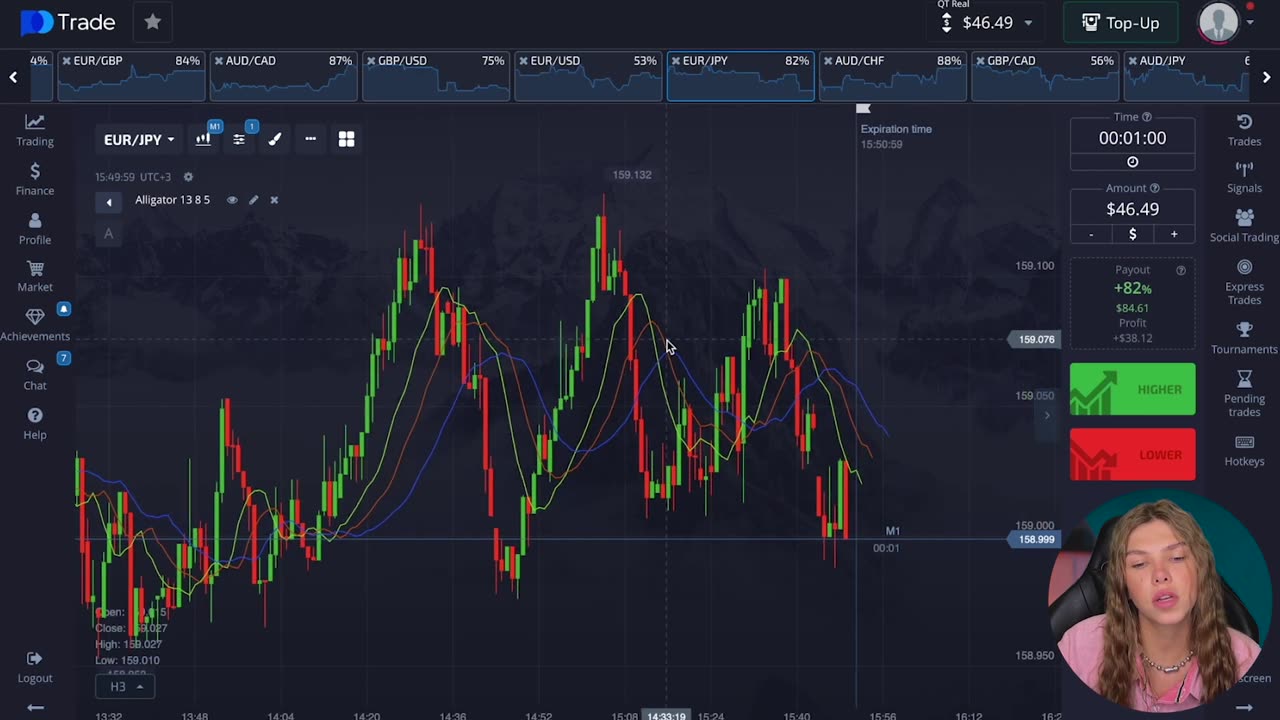The height and width of the screenshot is (720, 1280).
Task: Place a LOWER trade
Action: tap(1132, 454)
